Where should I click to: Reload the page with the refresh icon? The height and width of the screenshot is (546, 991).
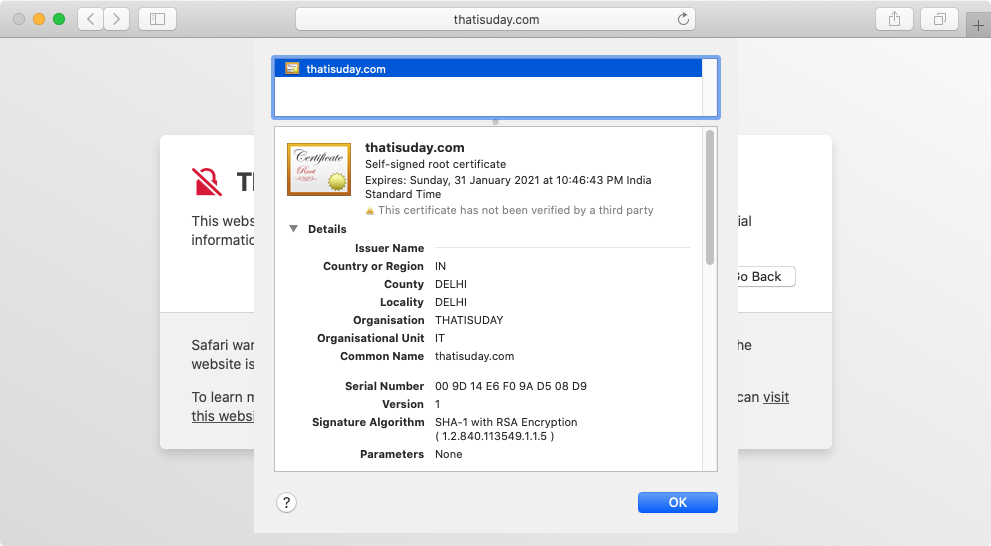tap(683, 19)
